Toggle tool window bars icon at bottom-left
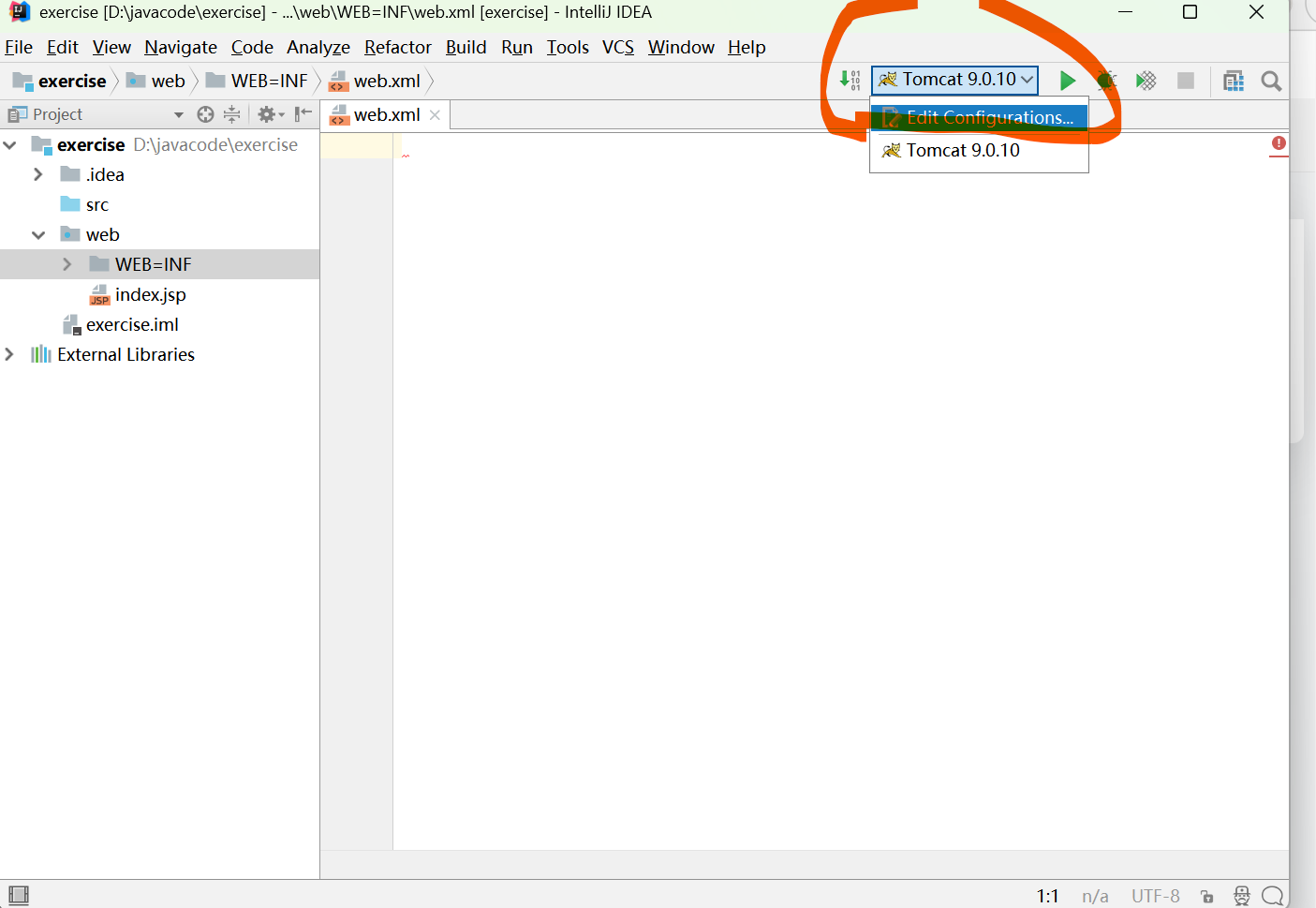 (x=18, y=895)
